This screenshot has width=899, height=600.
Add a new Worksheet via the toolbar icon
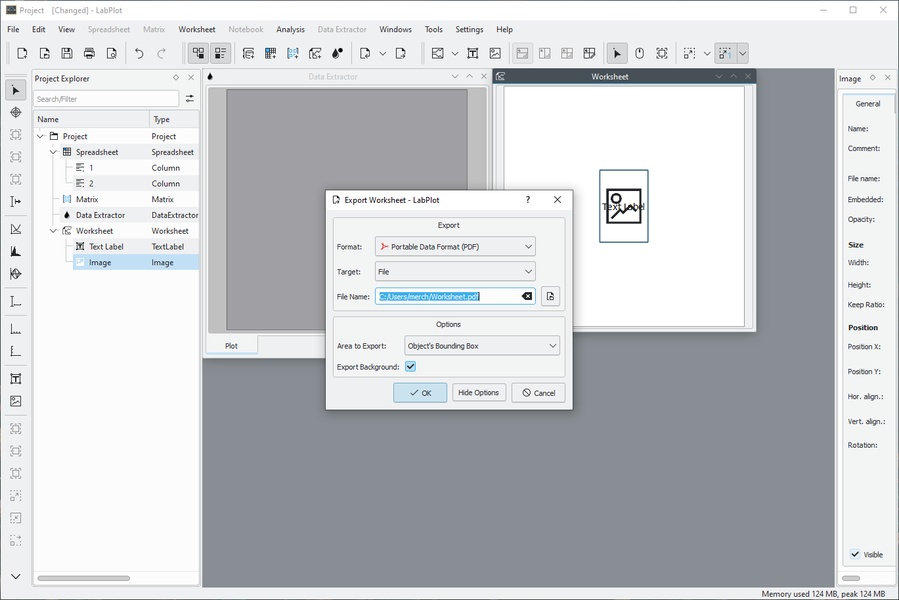pyautogui.click(x=315, y=53)
